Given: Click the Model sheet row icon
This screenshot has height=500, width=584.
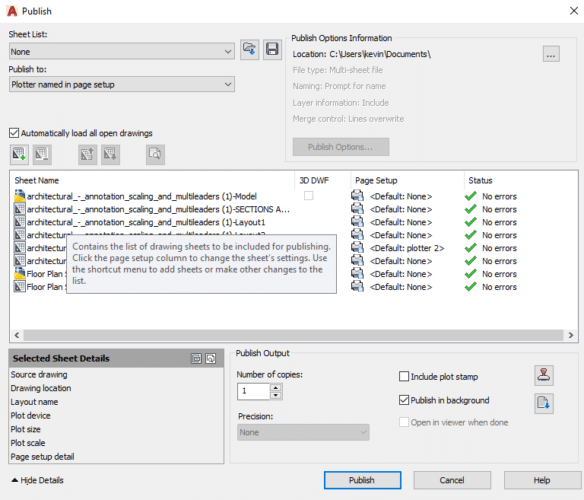Looking at the screenshot, I should [x=19, y=196].
